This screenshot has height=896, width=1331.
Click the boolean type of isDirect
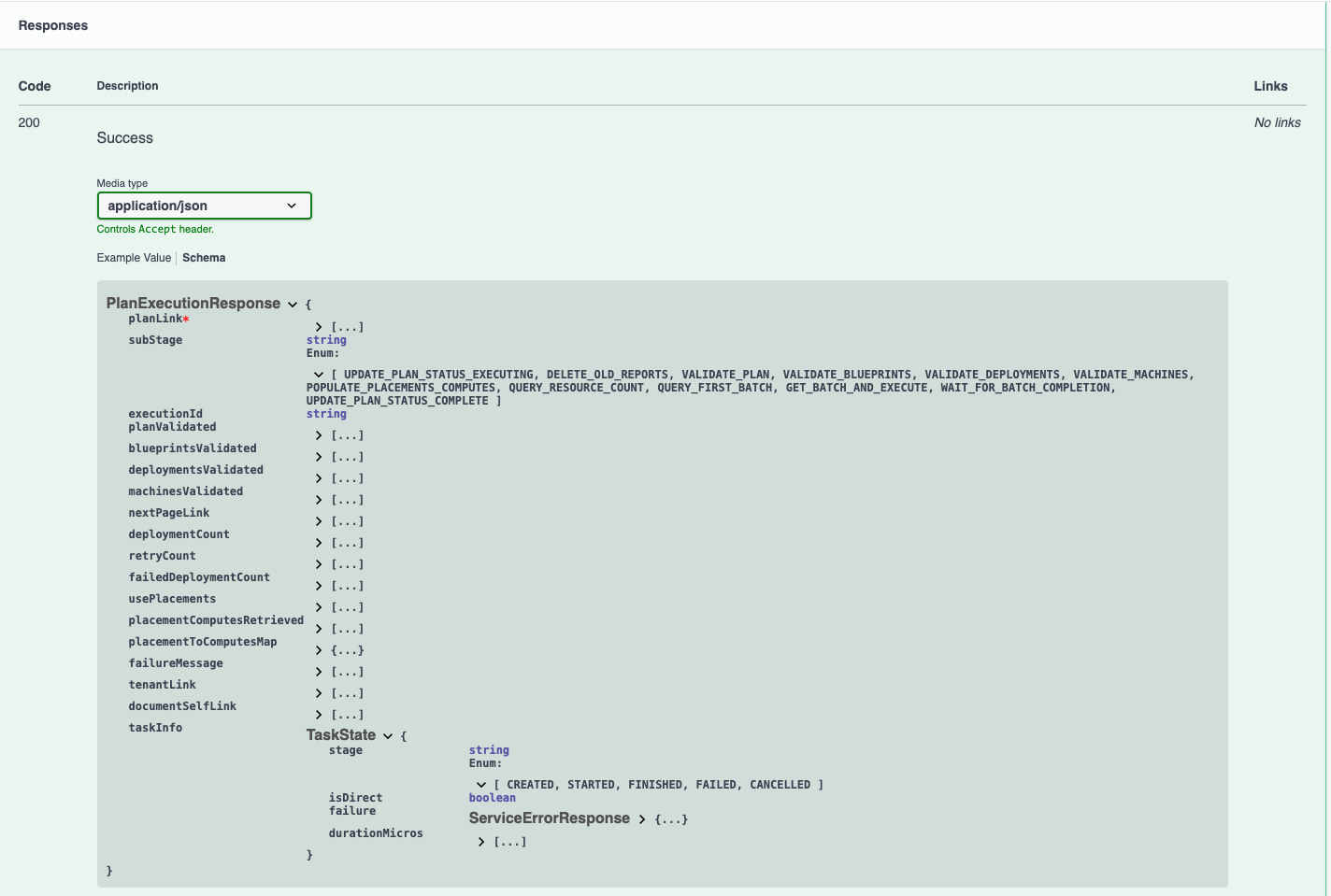[x=493, y=798]
